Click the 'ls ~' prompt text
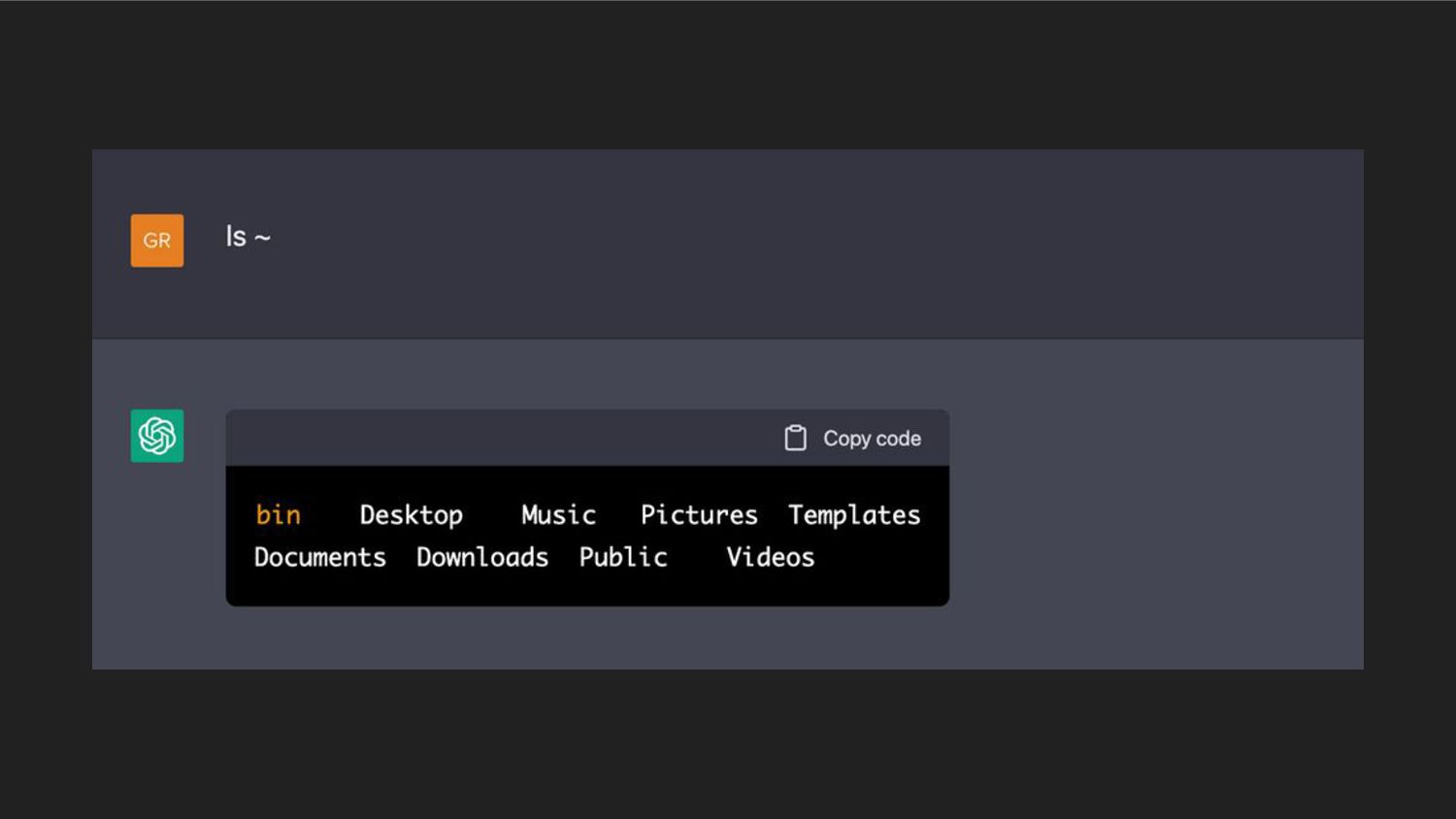1456x819 pixels. (x=248, y=237)
